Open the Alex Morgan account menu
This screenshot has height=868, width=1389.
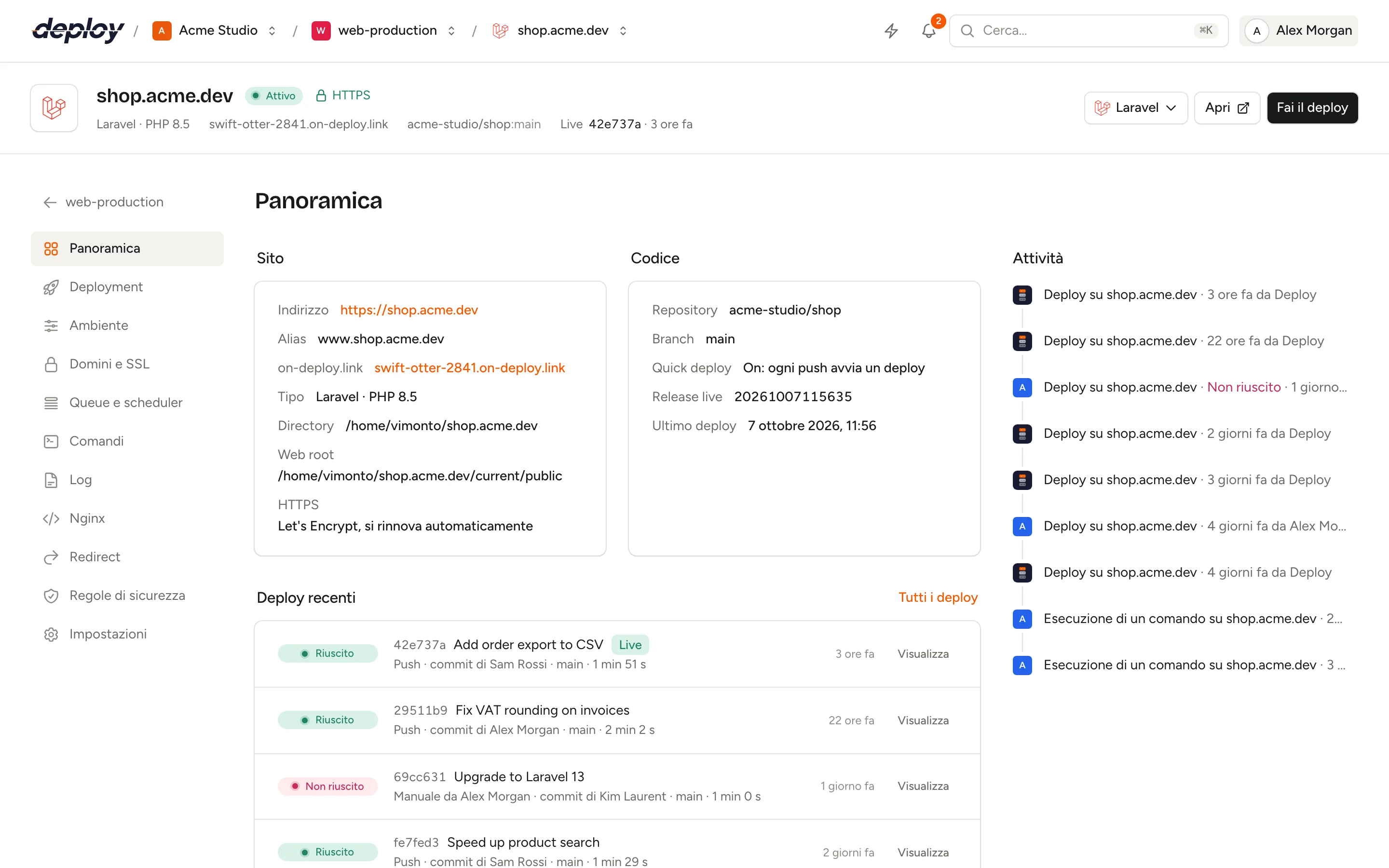1298,30
